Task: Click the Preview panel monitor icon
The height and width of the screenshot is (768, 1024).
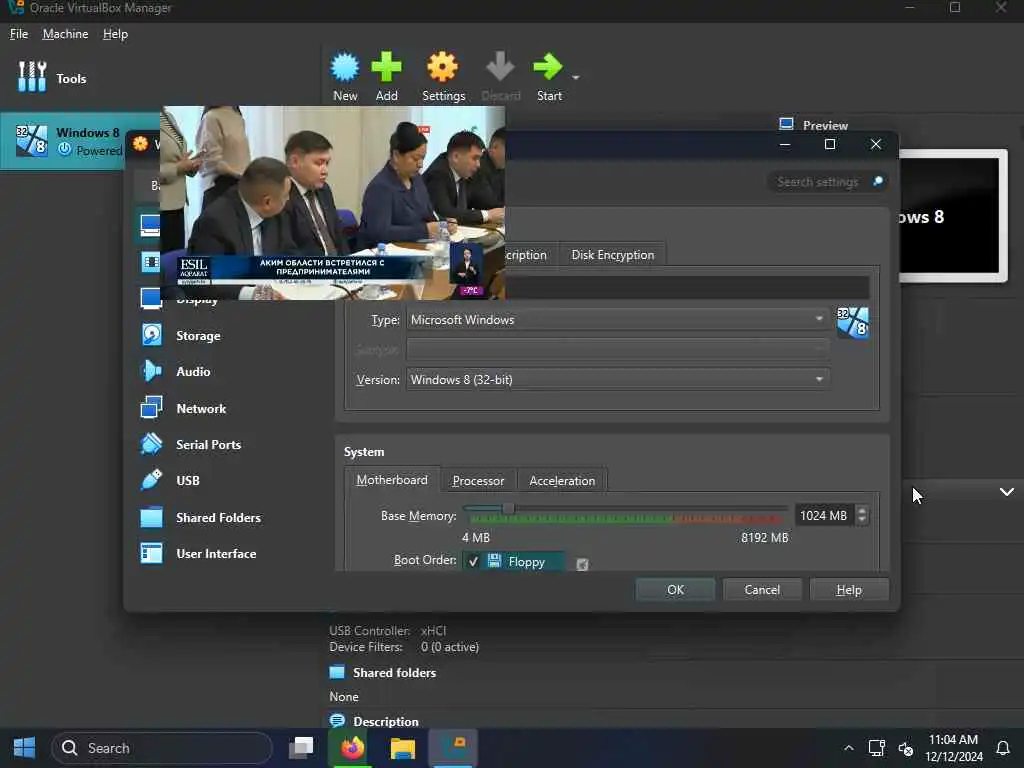Action: coord(786,124)
